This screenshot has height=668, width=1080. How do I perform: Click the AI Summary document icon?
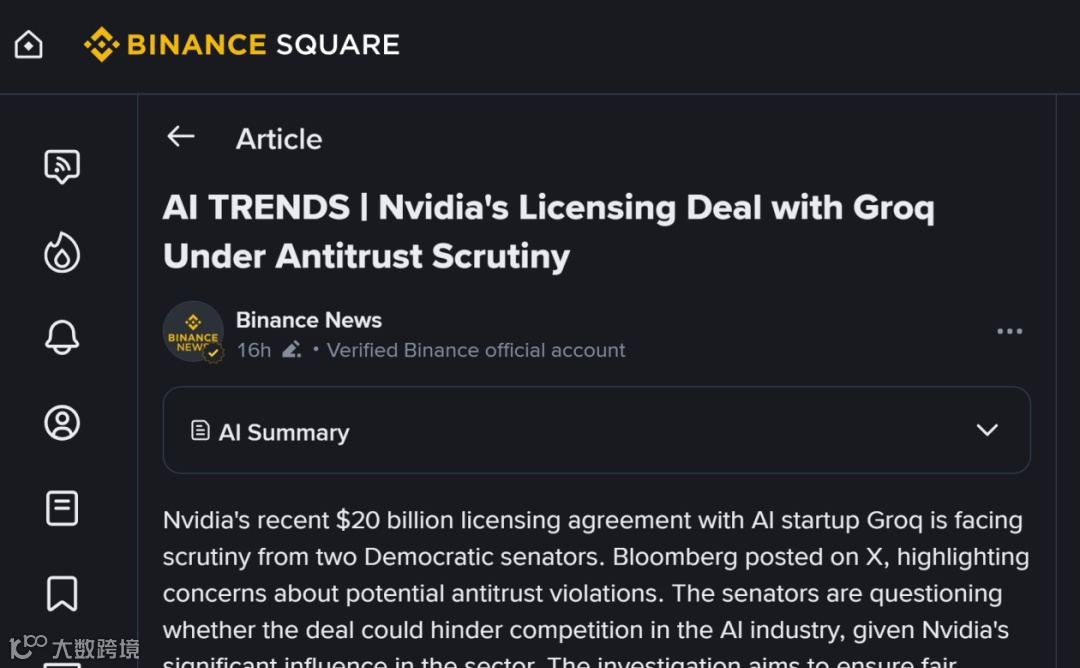pos(200,430)
